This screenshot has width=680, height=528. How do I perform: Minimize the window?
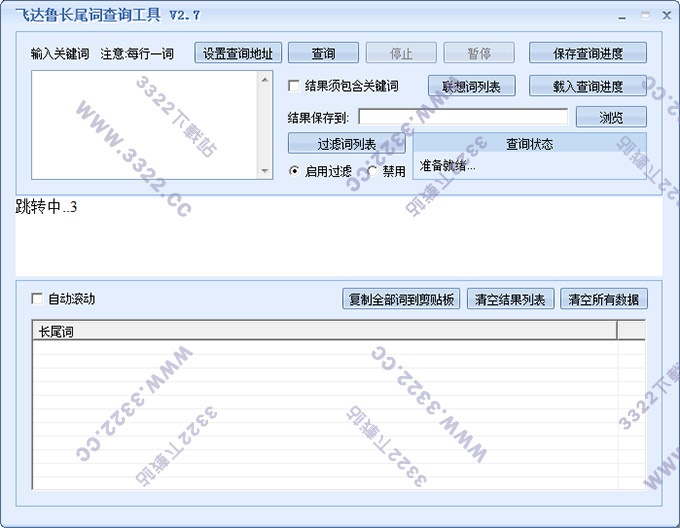[x=622, y=16]
